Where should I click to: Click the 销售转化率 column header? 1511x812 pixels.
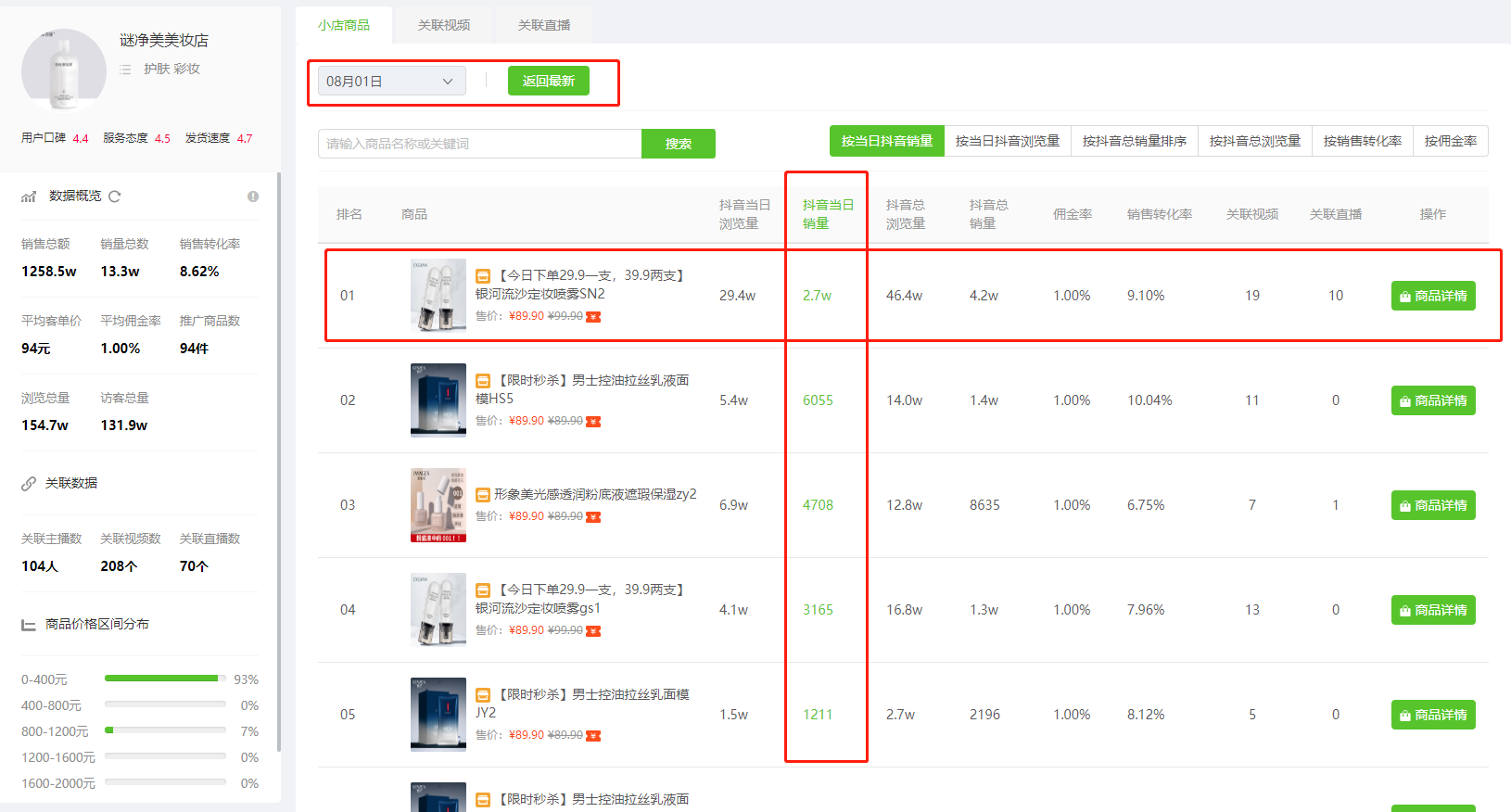pos(1160,214)
